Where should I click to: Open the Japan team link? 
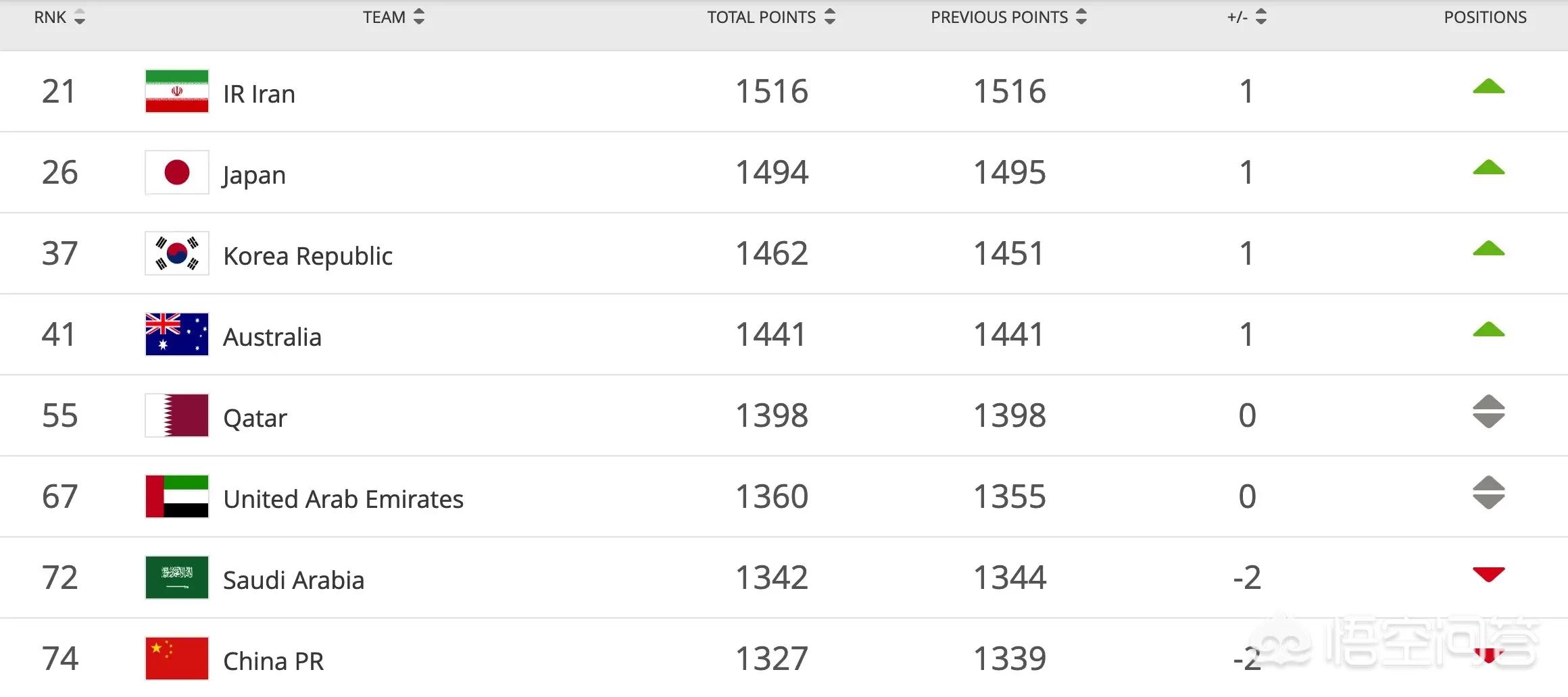coord(254,175)
